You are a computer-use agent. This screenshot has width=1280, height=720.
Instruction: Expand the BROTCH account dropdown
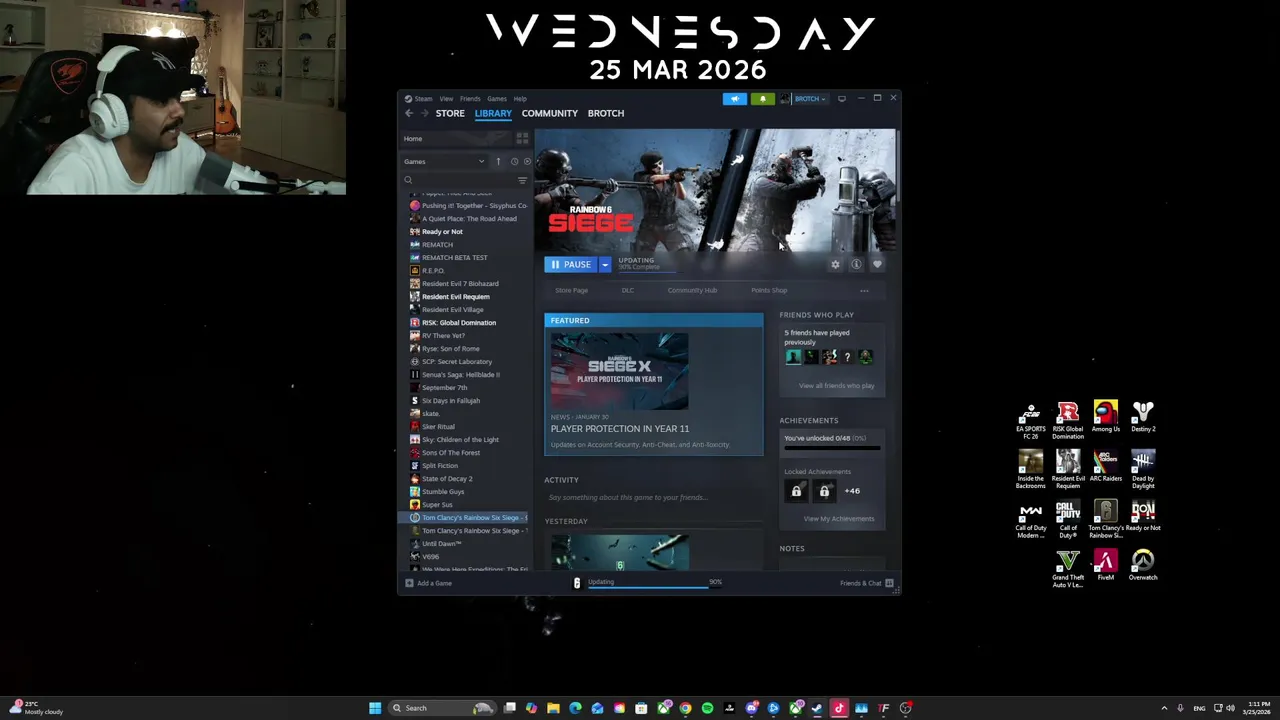pos(808,99)
